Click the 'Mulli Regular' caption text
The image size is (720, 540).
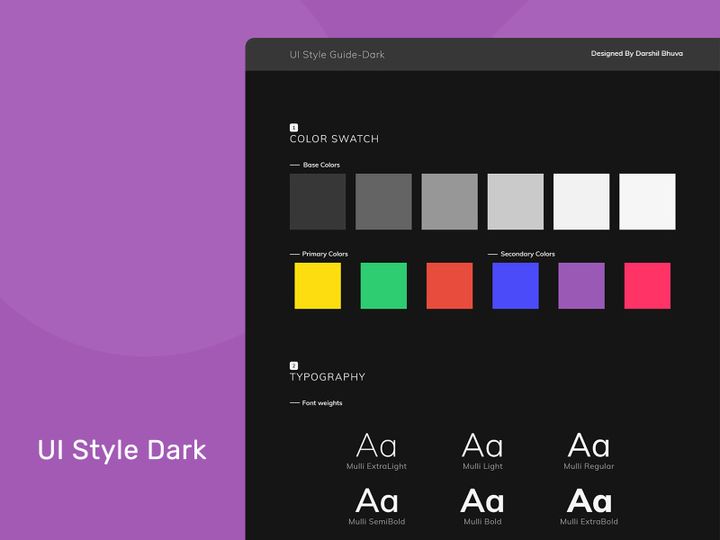point(589,466)
